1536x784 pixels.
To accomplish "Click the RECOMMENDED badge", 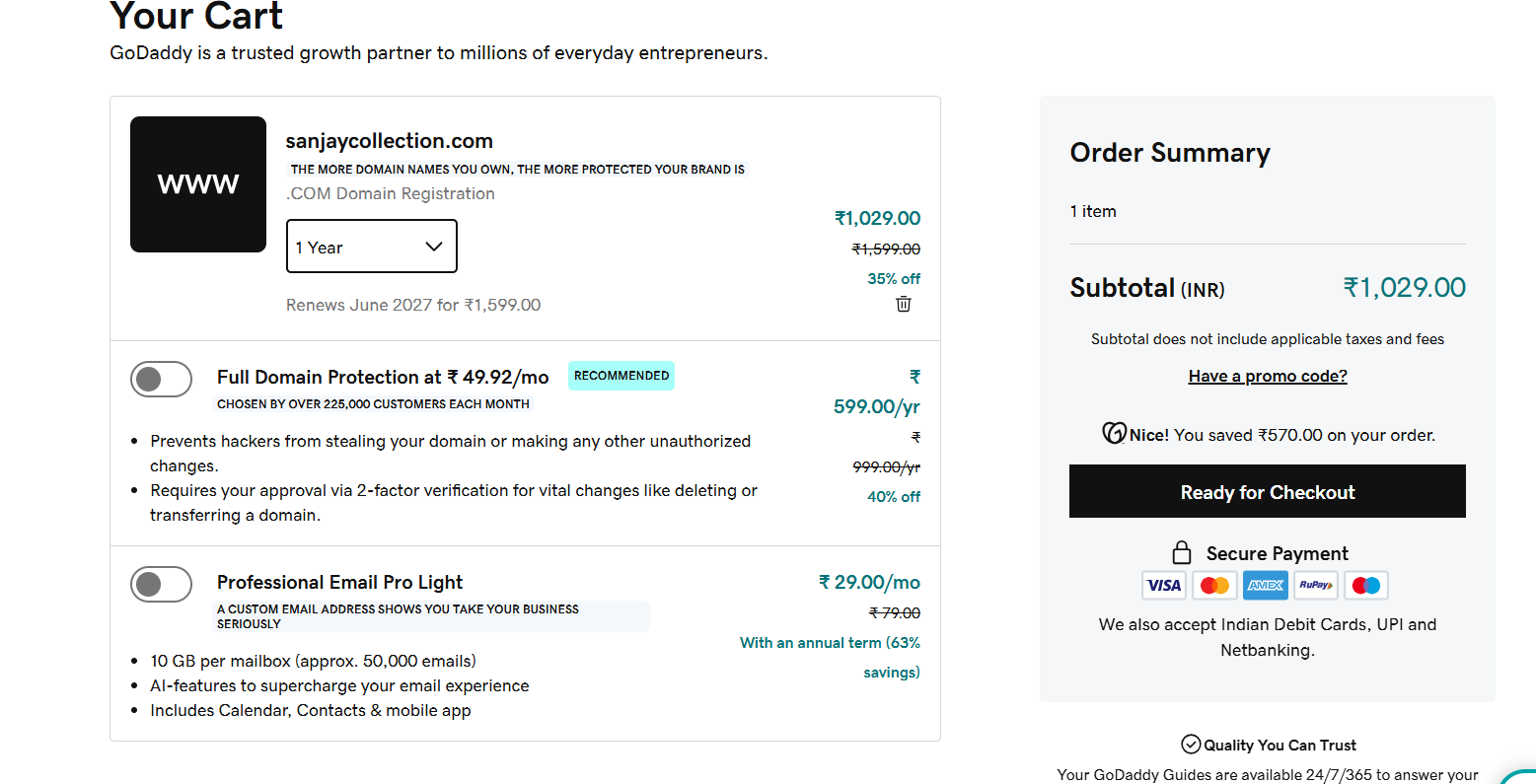I will pyautogui.click(x=622, y=376).
